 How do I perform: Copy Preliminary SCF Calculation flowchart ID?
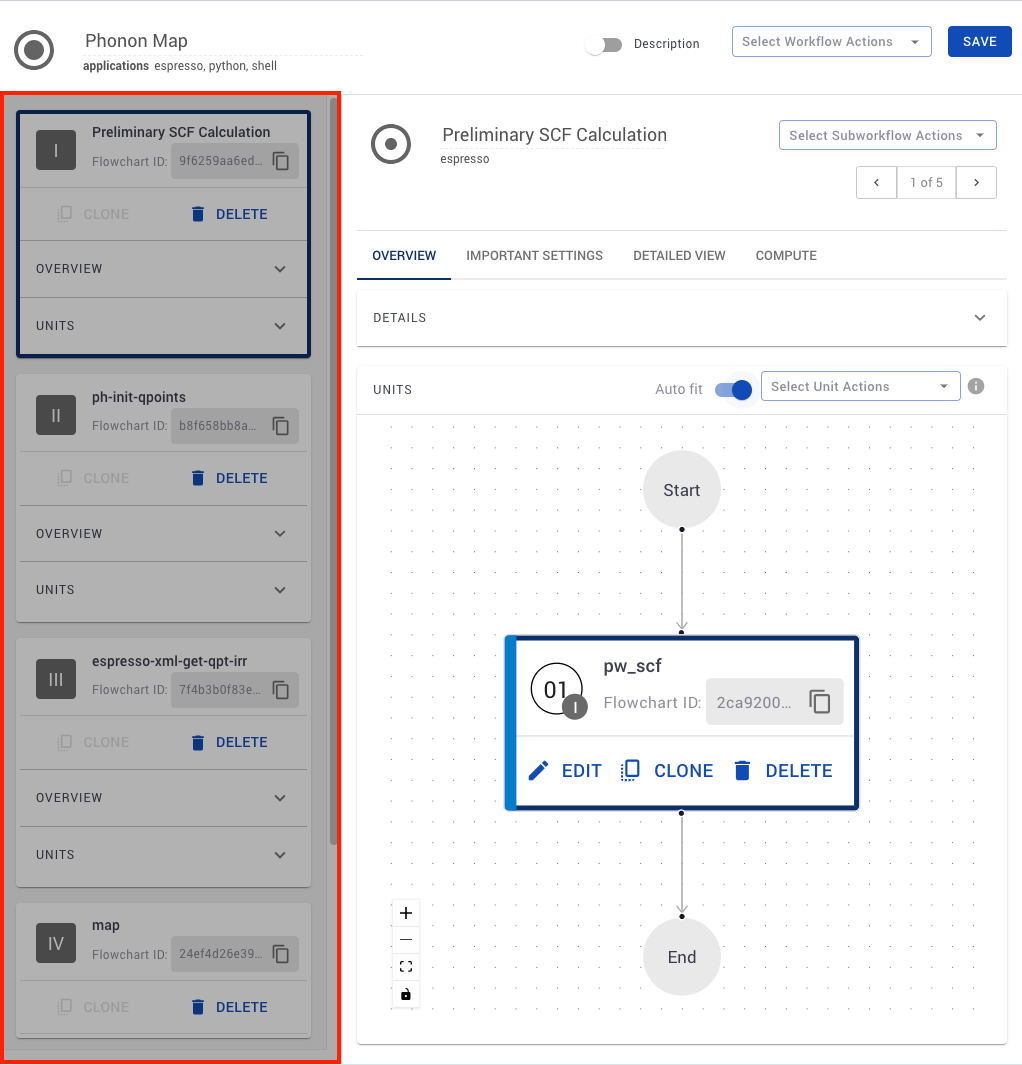coord(282,161)
